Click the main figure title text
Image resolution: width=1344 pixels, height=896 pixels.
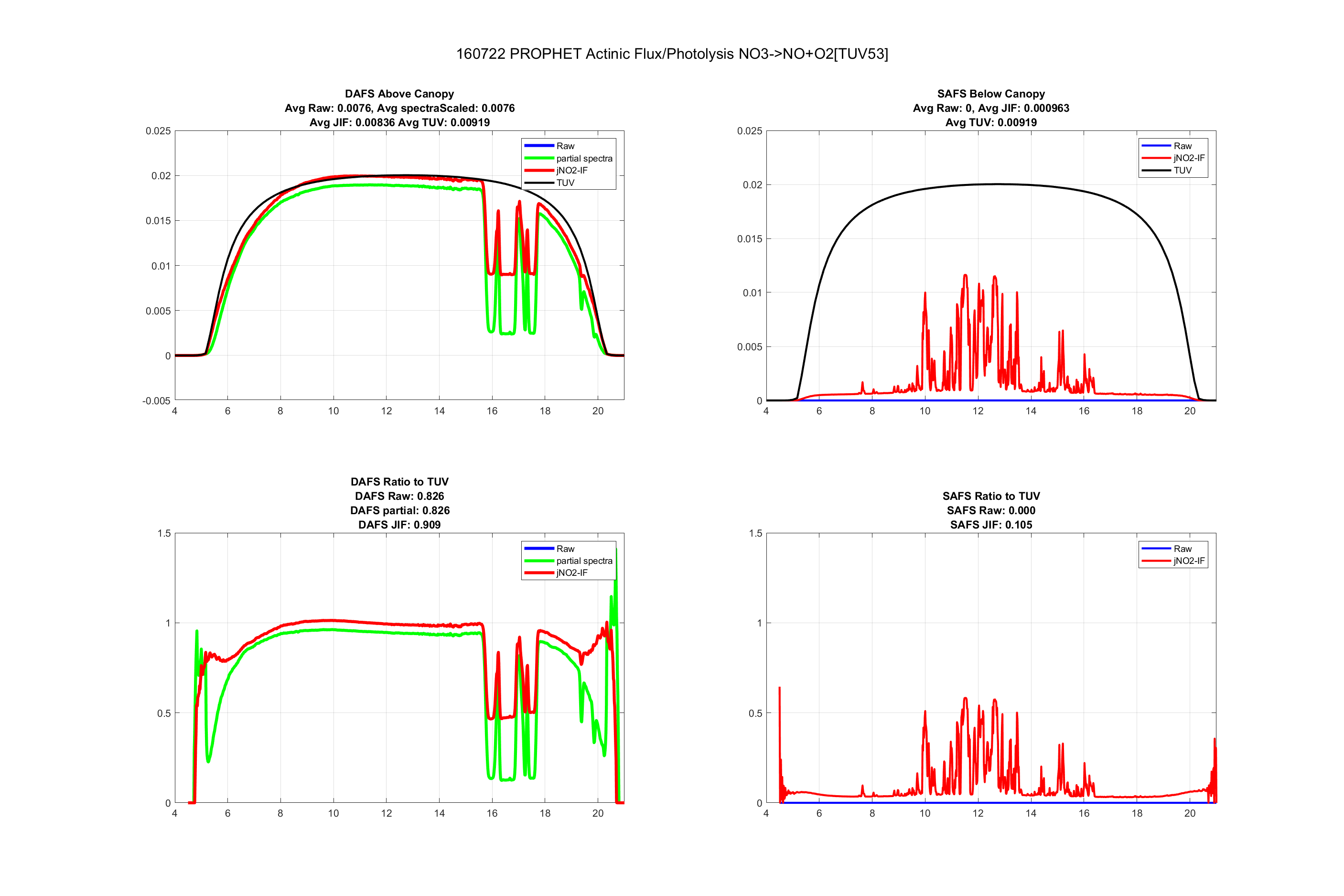[672, 54]
